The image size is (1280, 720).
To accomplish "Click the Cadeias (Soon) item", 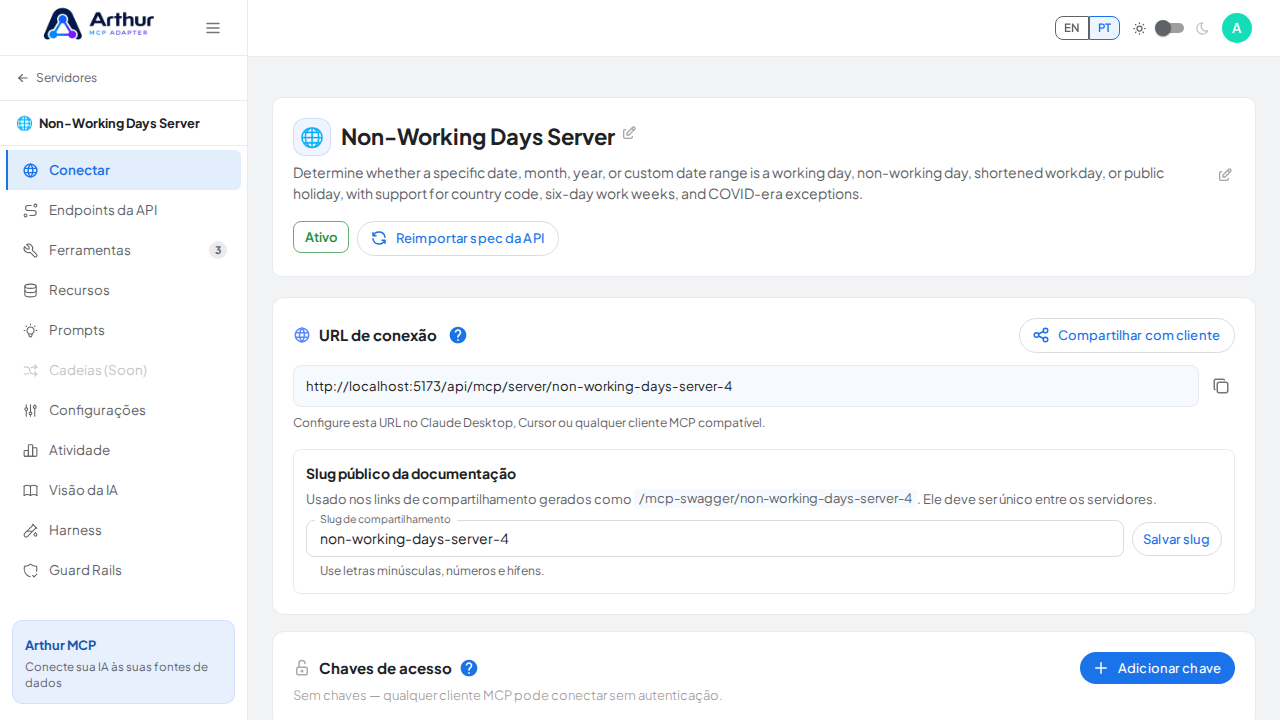I will coord(123,370).
